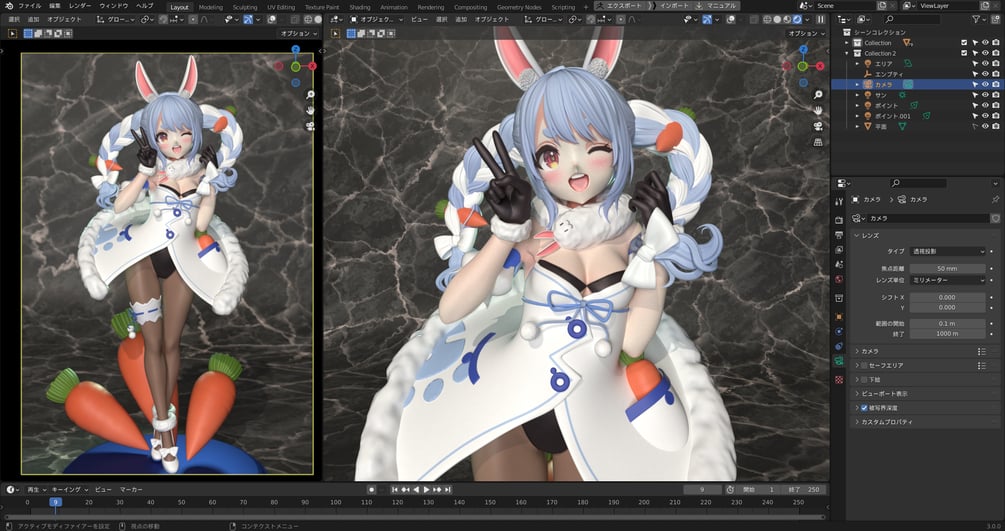Open the Object properties tab icon
The width and height of the screenshot is (1005, 531).
[x=839, y=317]
